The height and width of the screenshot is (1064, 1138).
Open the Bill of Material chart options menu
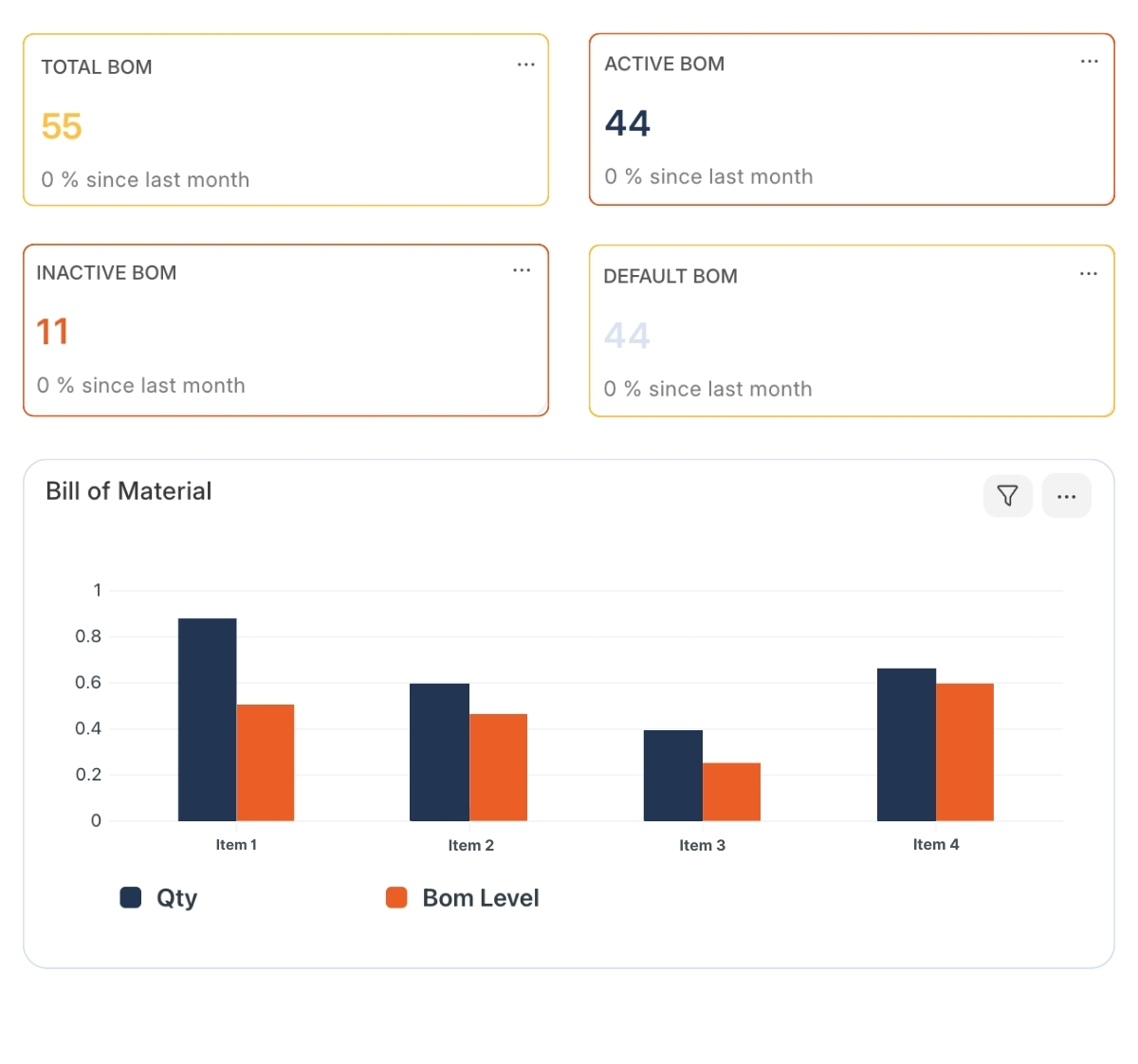tap(1066, 496)
